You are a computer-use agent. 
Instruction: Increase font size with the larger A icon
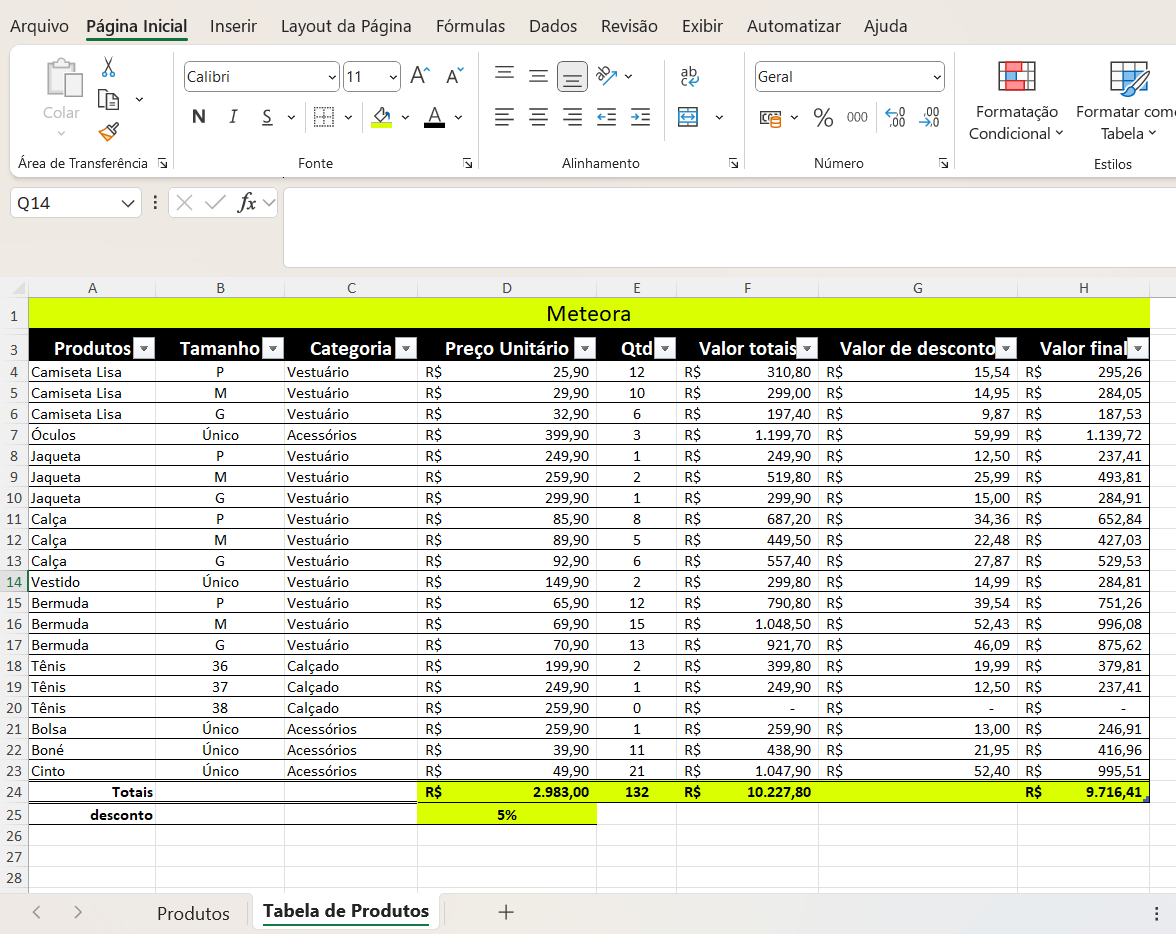pos(420,76)
